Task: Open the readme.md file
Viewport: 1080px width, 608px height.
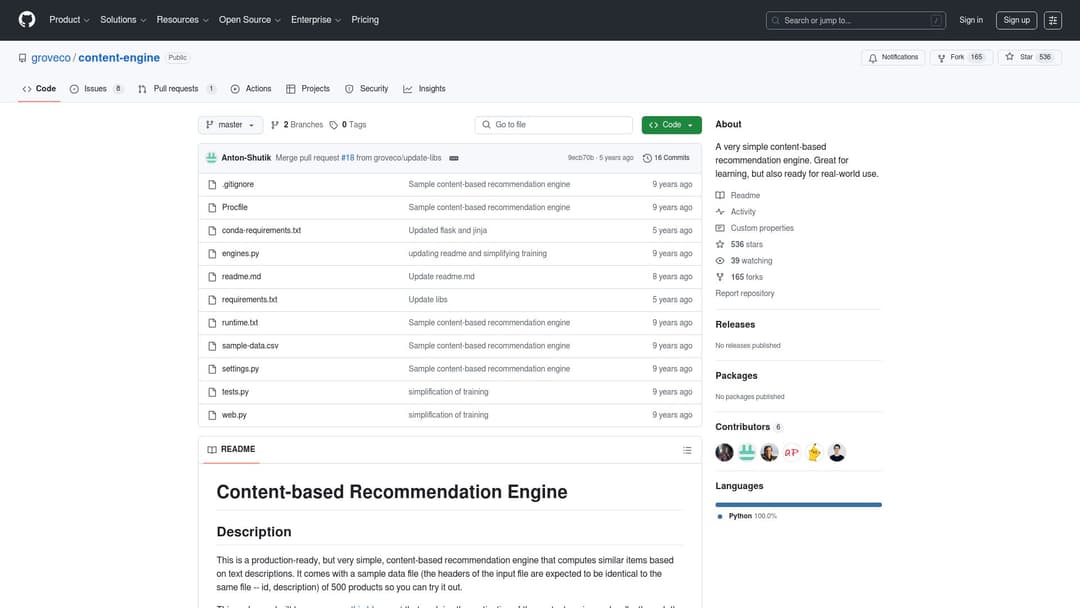Action: click(x=241, y=277)
